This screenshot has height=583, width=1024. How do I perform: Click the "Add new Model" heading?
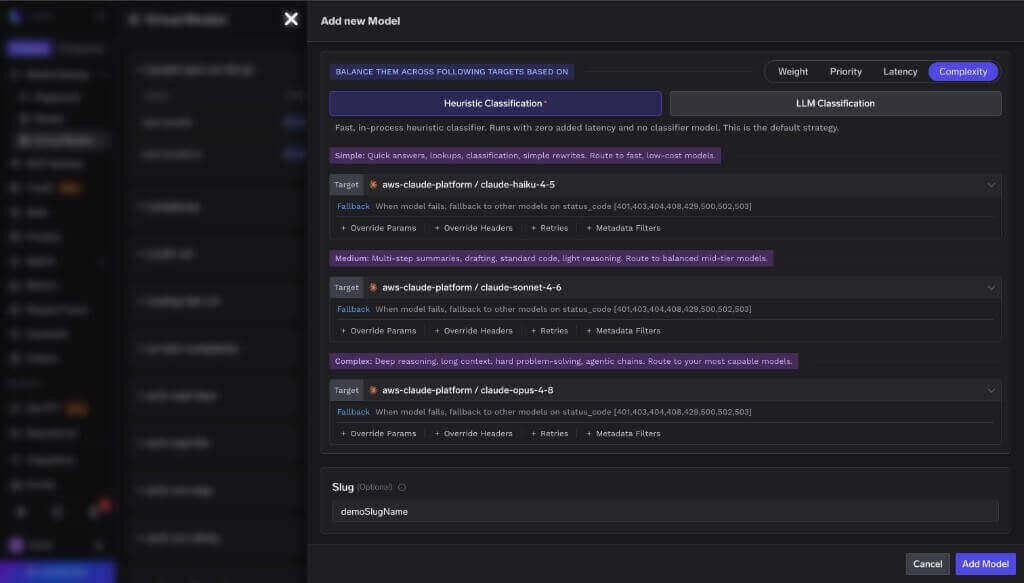click(360, 21)
